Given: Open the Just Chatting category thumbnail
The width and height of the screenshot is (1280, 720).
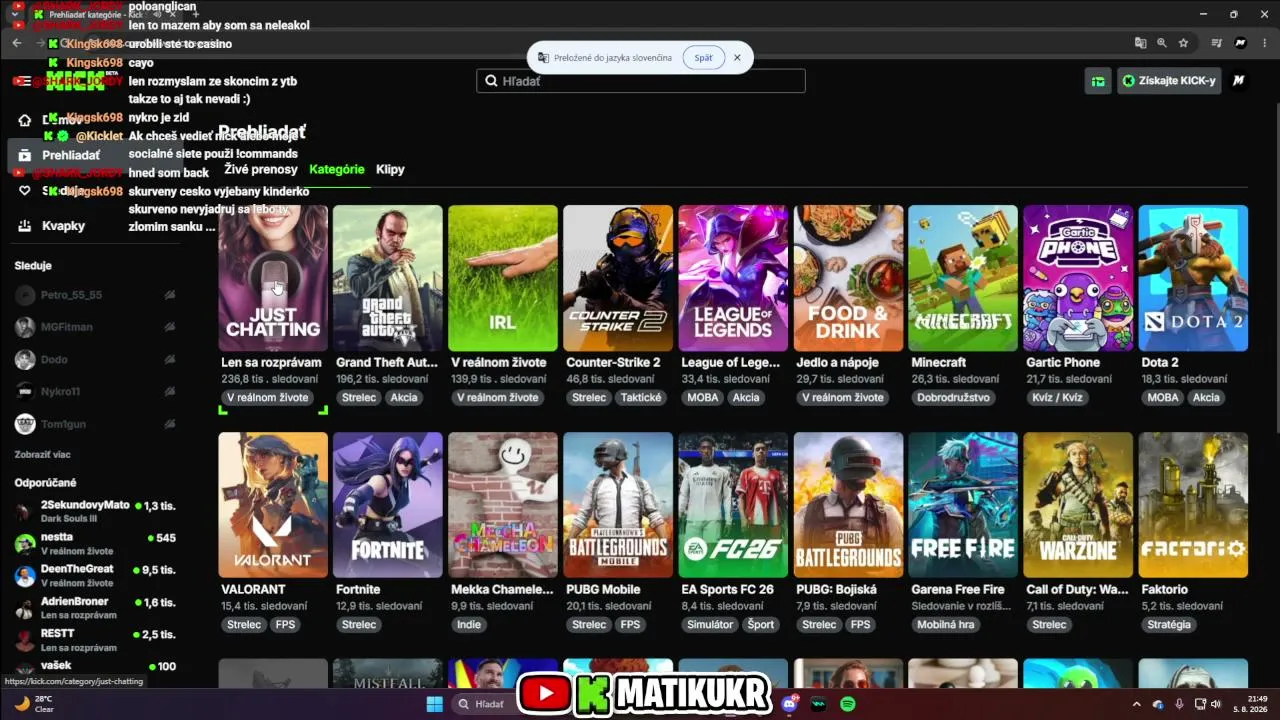Looking at the screenshot, I should (x=273, y=278).
